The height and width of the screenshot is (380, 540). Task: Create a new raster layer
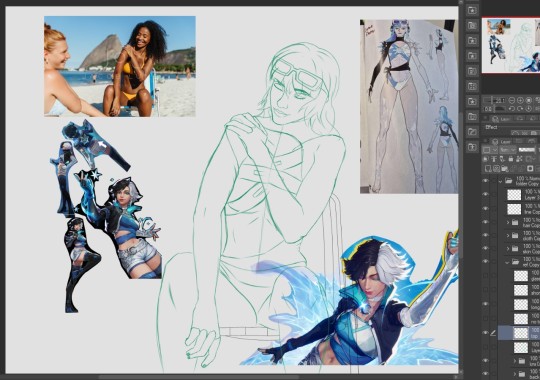[x=488, y=168]
